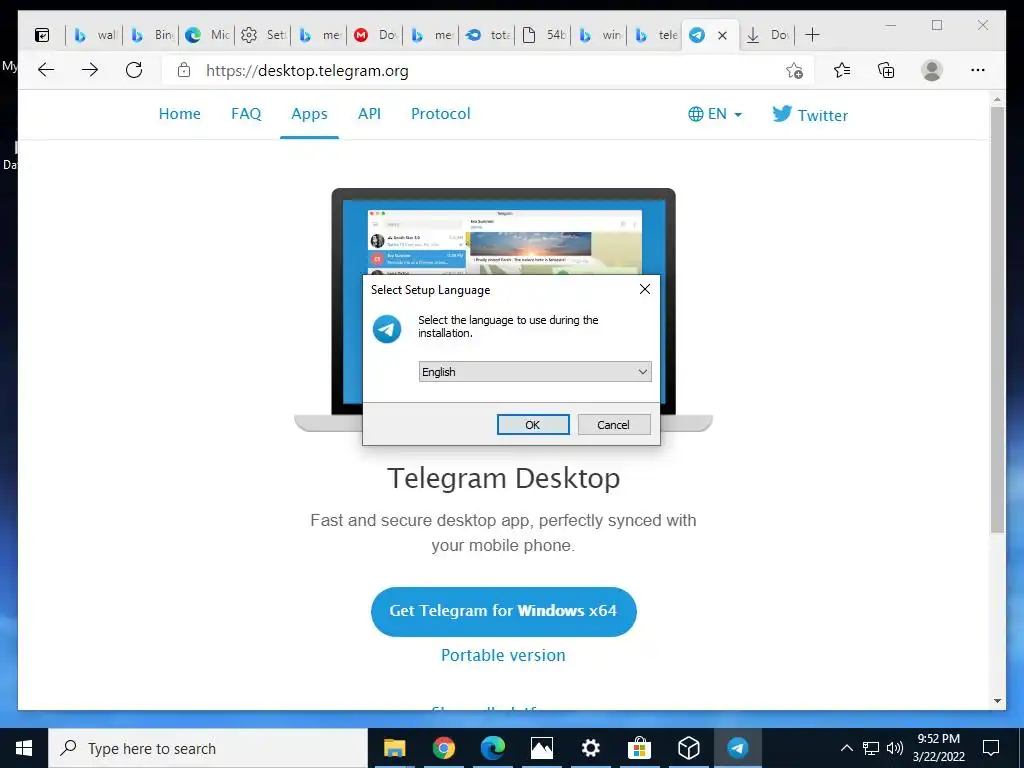
Task: Expand the EN language menu
Action: [x=715, y=114]
